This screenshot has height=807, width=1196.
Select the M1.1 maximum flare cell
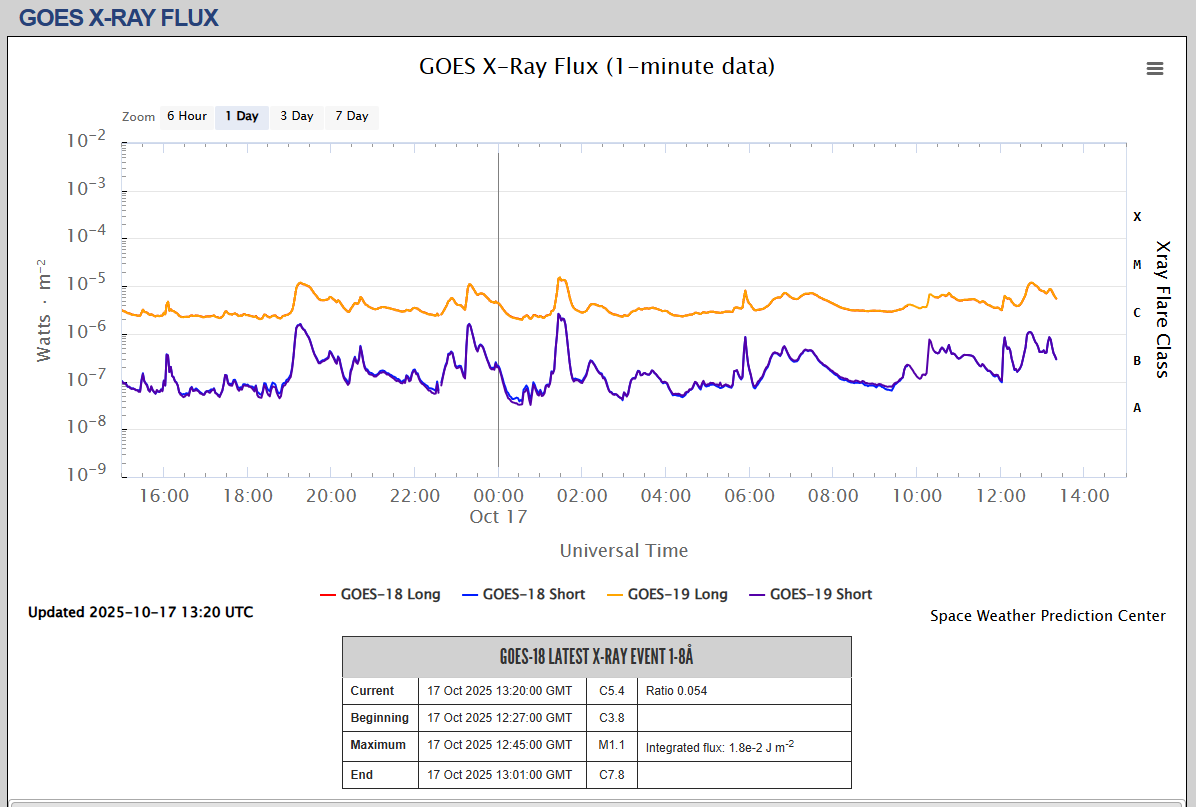[611, 745]
